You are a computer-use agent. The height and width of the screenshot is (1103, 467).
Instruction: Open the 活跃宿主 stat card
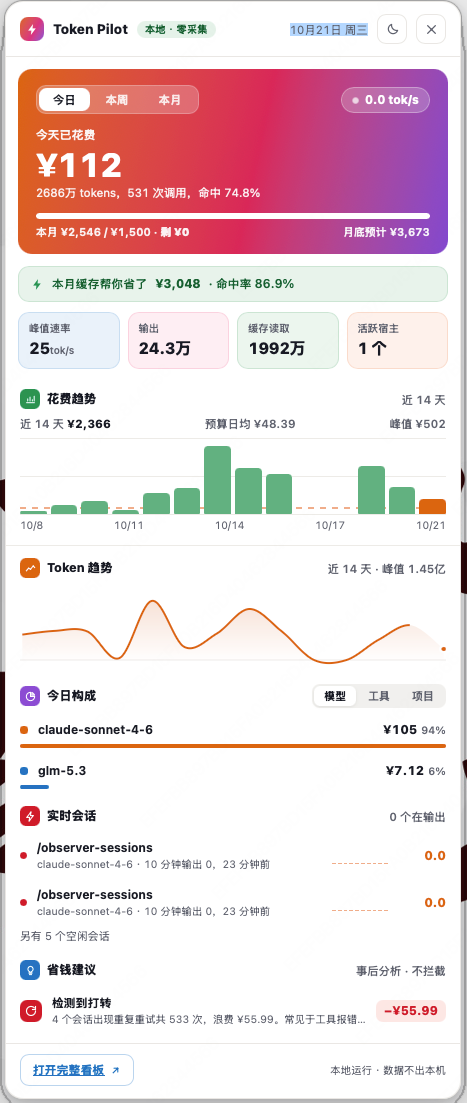pyautogui.click(x=397, y=340)
